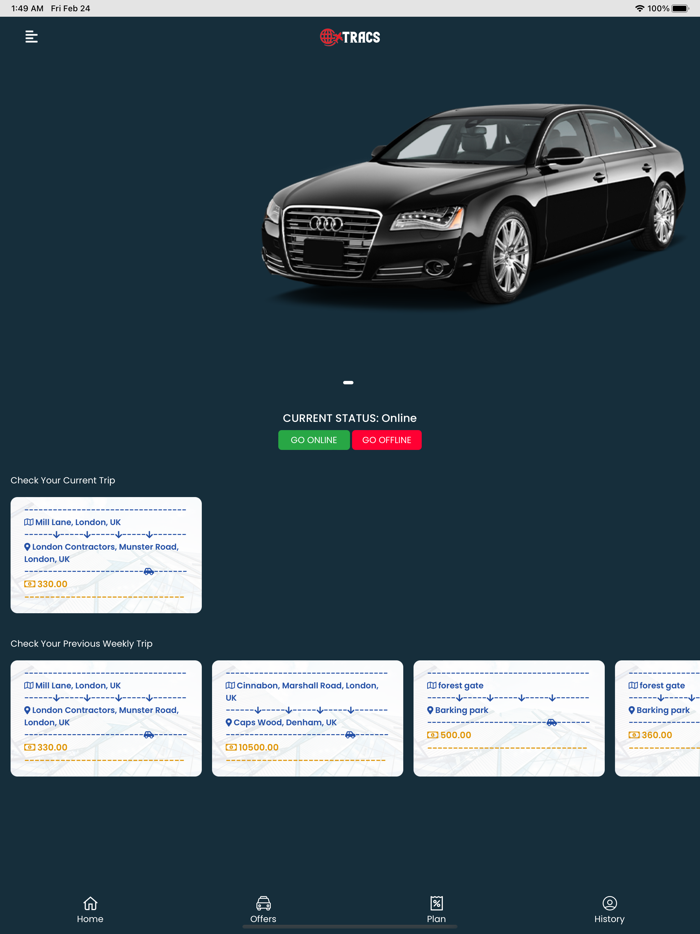Open current trip card Mill Lane
This screenshot has height=934, width=700.
coord(106,555)
